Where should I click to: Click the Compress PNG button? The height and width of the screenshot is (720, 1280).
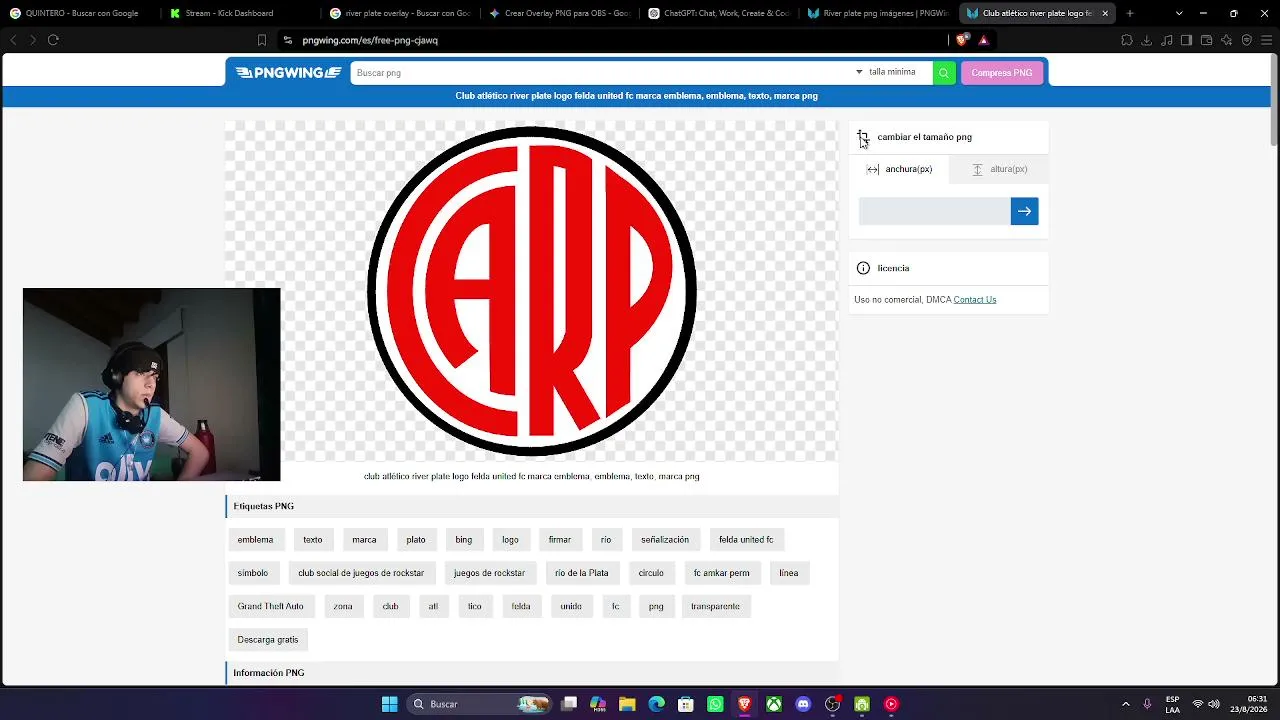click(1002, 73)
